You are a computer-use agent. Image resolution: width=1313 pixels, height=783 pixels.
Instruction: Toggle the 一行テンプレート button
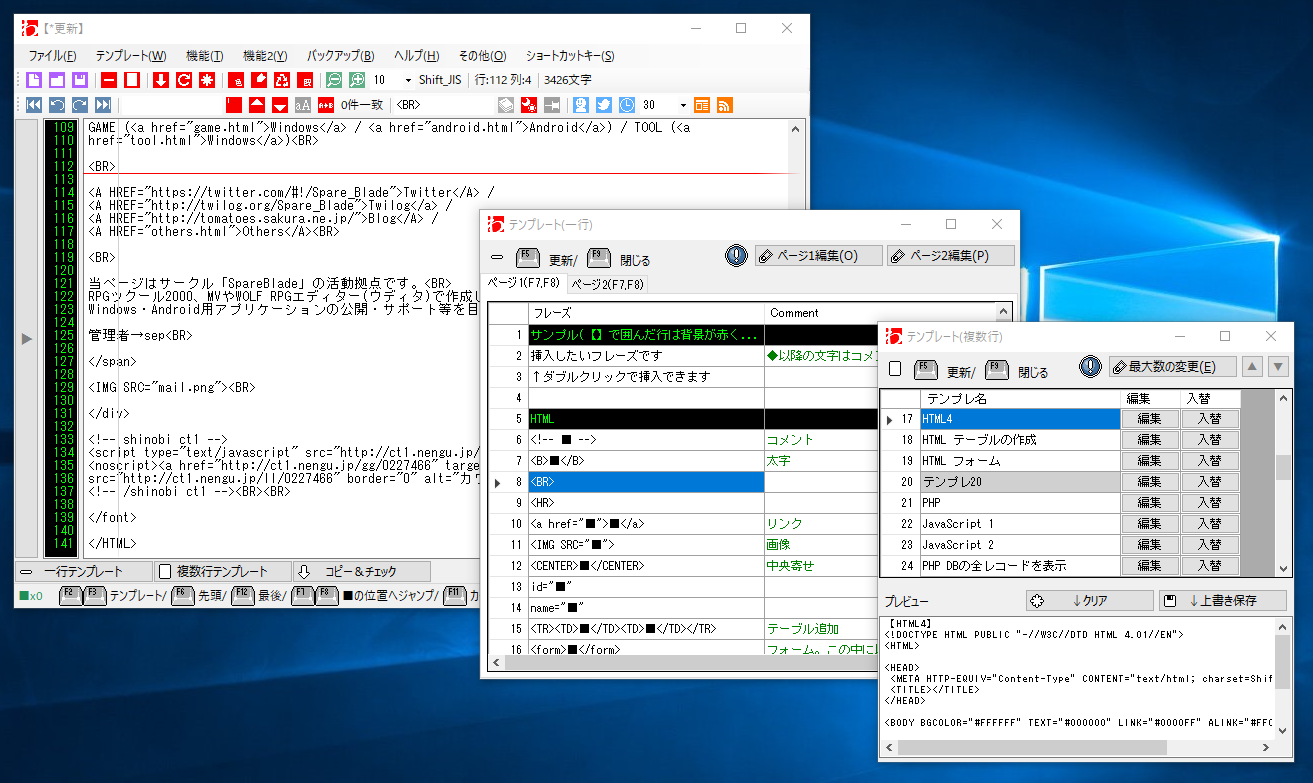click(84, 571)
